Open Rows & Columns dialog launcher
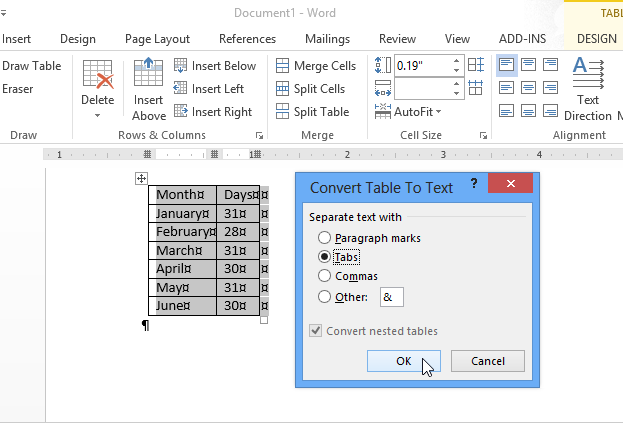 (260, 135)
